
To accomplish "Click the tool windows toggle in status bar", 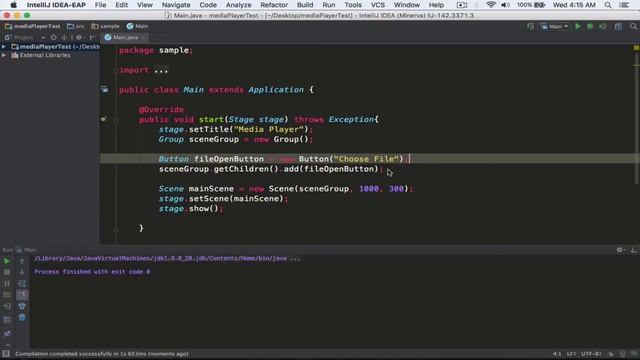I will pos(6,354).
